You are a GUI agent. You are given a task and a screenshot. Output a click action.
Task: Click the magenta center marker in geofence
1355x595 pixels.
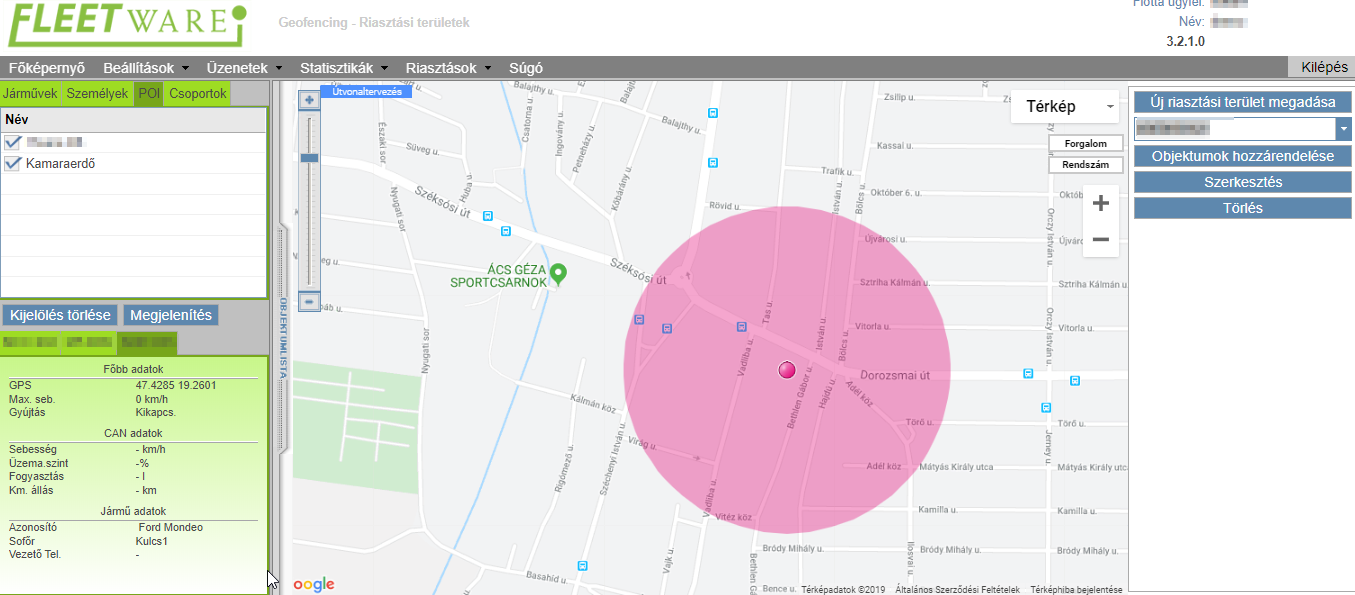point(786,370)
